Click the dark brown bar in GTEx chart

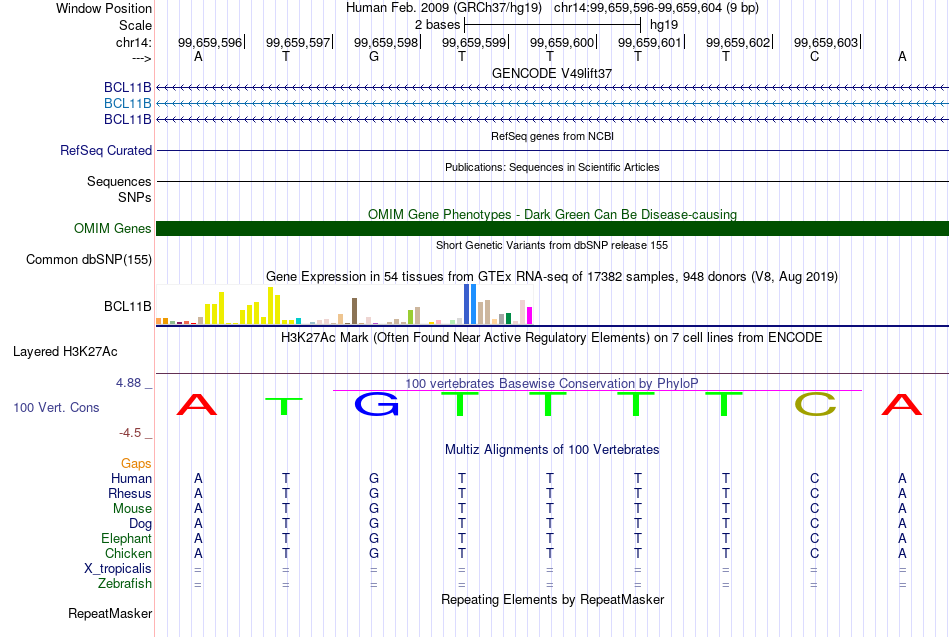point(354,311)
